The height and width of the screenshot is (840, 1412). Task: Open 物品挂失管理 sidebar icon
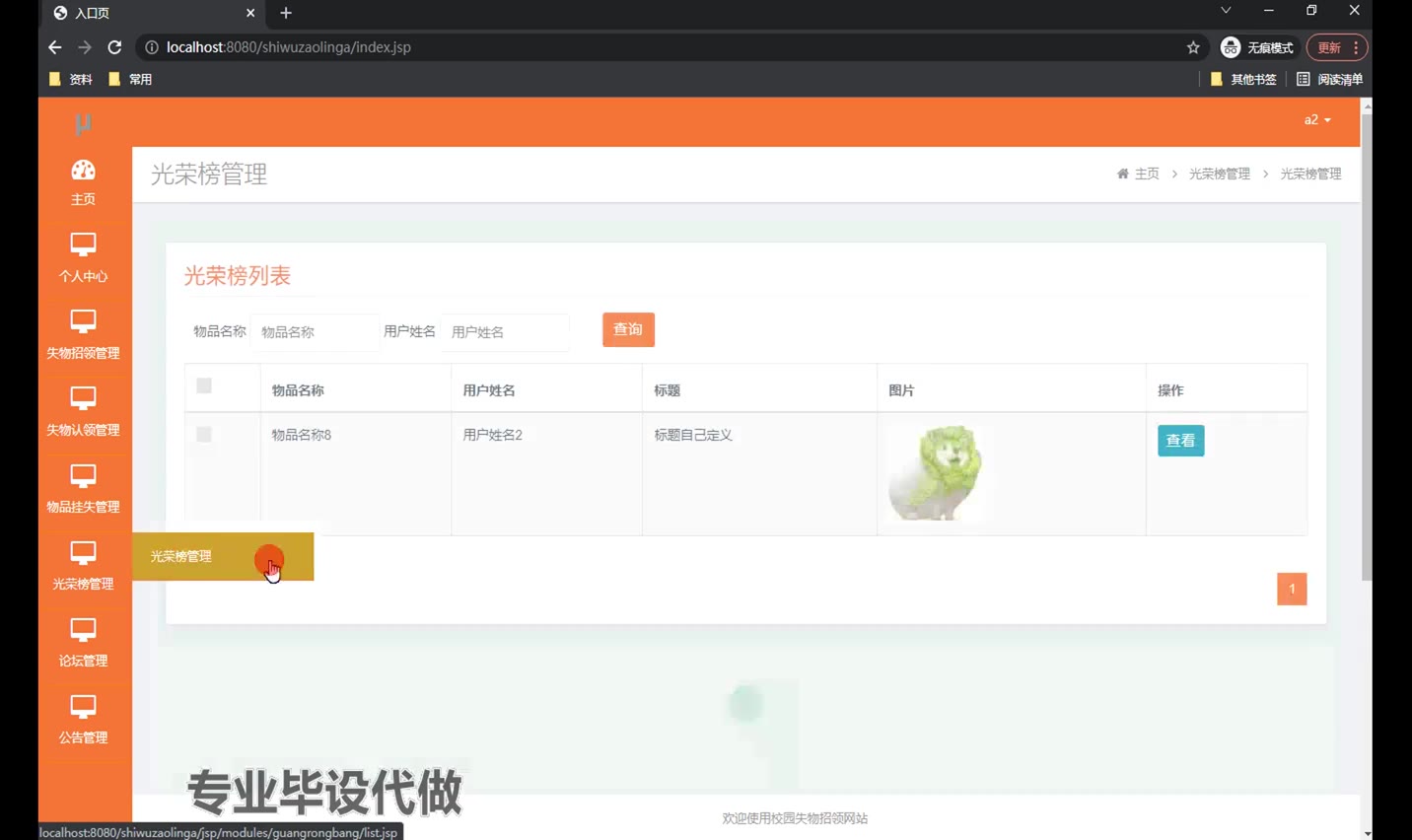coord(83,475)
